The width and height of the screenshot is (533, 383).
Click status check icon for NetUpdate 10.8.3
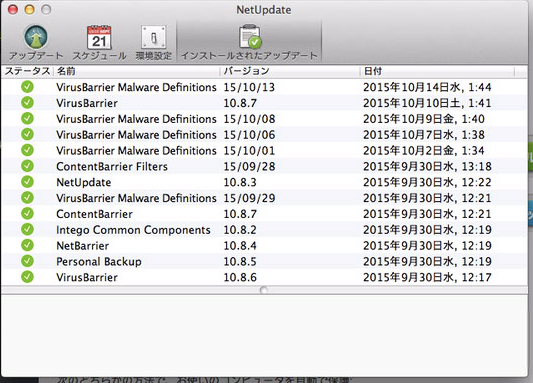[27, 182]
